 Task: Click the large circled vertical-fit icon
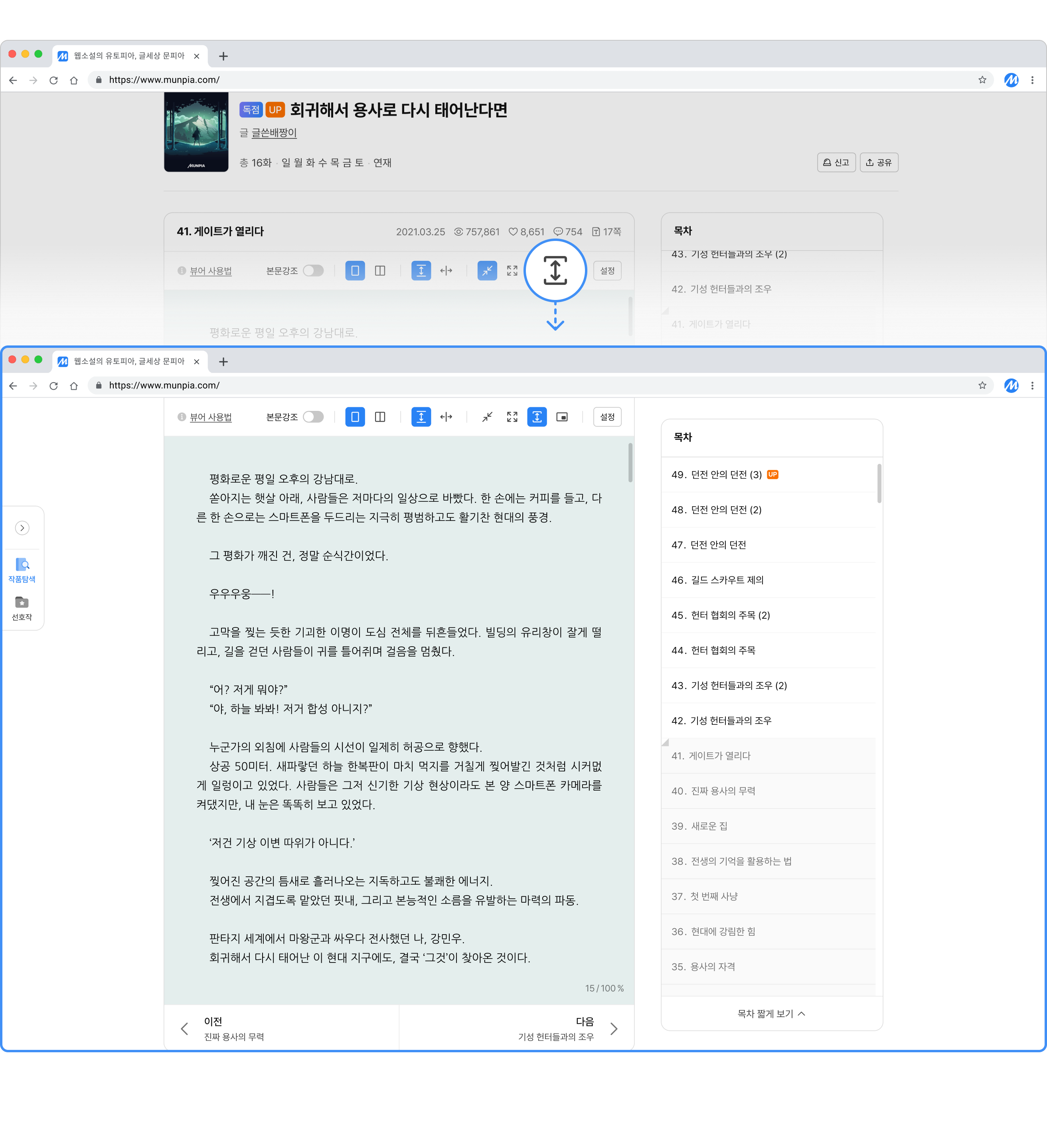(555, 270)
